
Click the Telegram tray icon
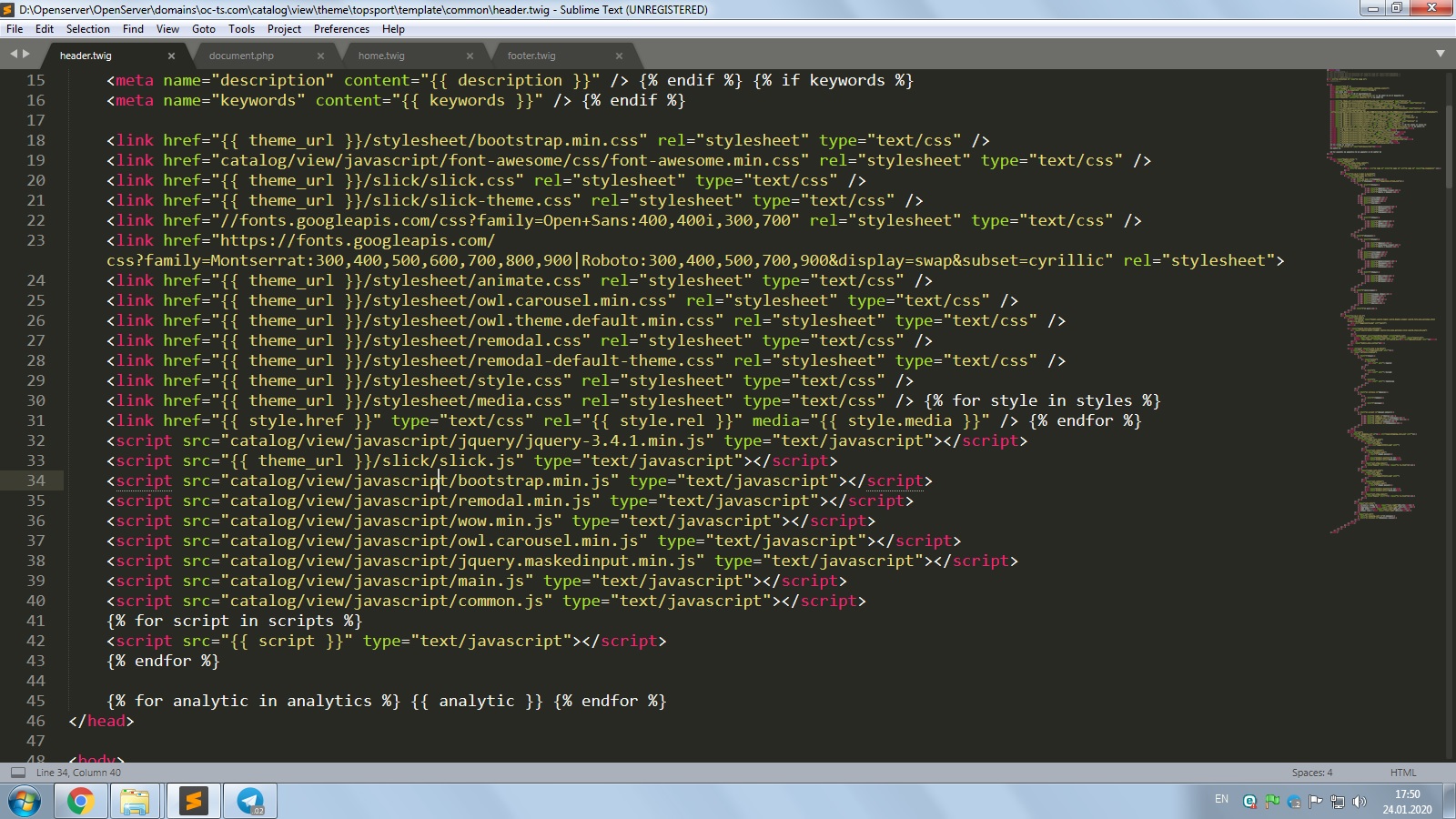(x=1294, y=802)
